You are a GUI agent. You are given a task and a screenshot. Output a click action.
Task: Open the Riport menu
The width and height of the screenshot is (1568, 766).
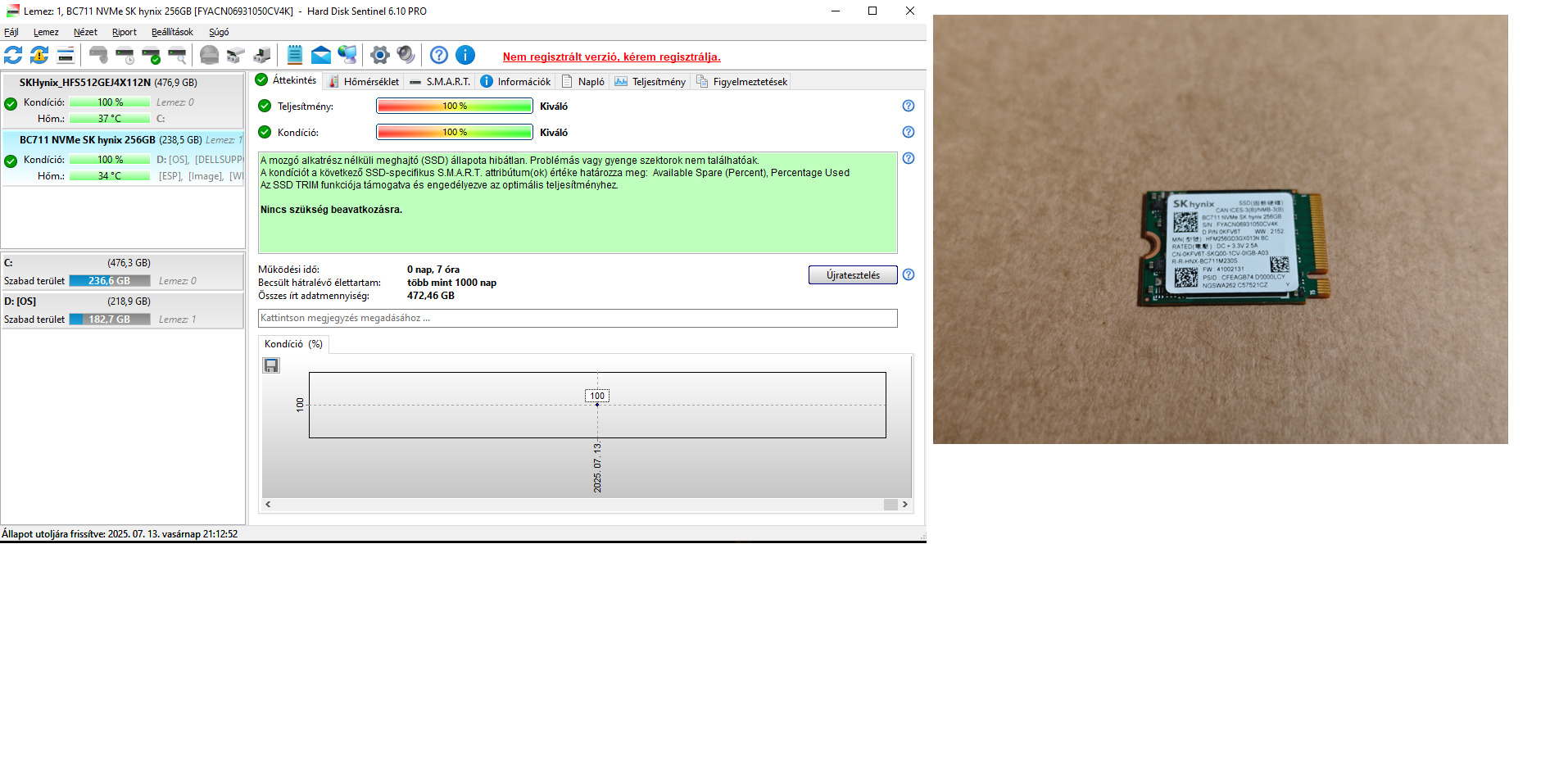click(x=125, y=32)
